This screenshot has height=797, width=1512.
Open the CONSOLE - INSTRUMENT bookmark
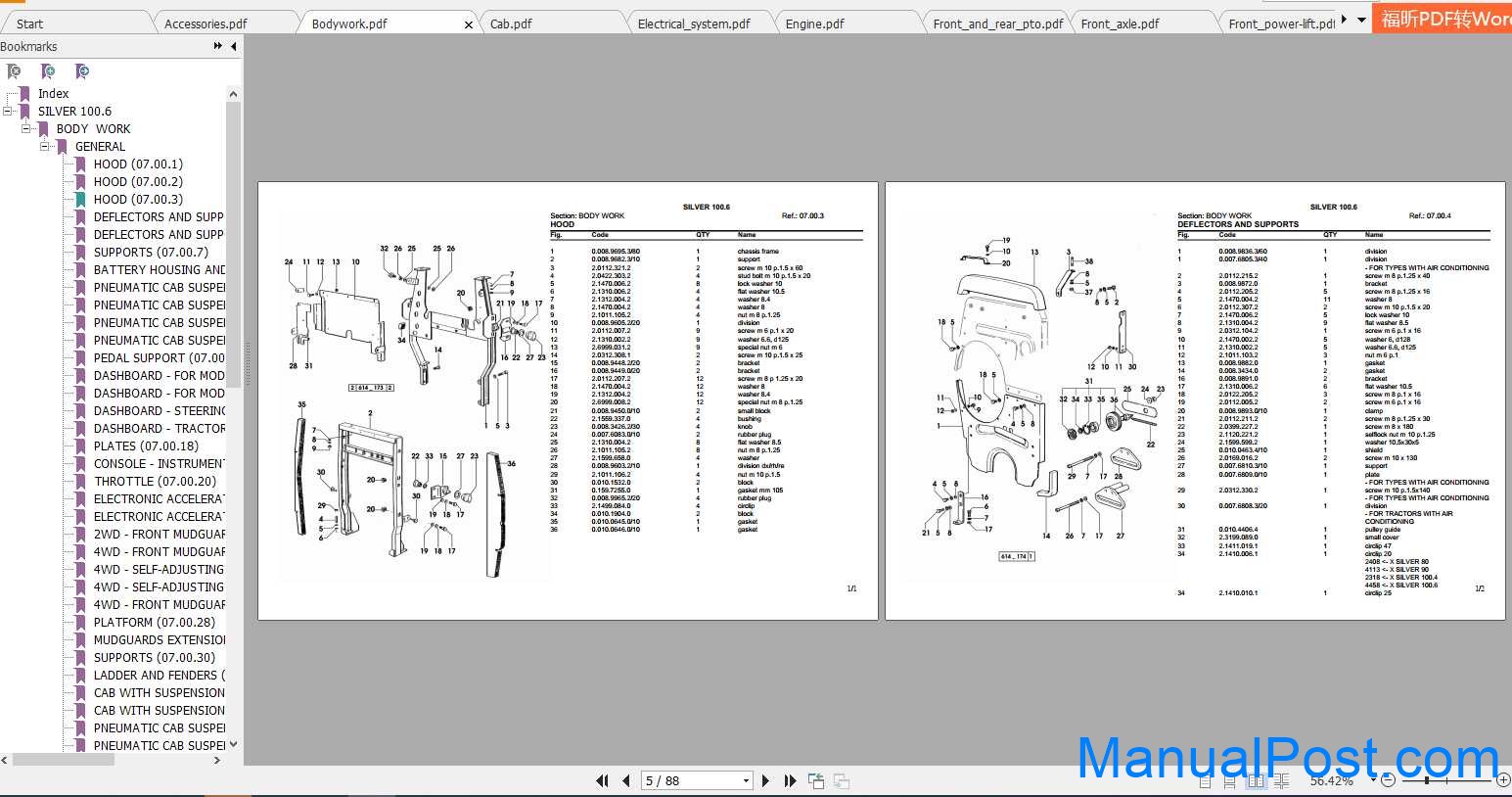tap(160, 464)
